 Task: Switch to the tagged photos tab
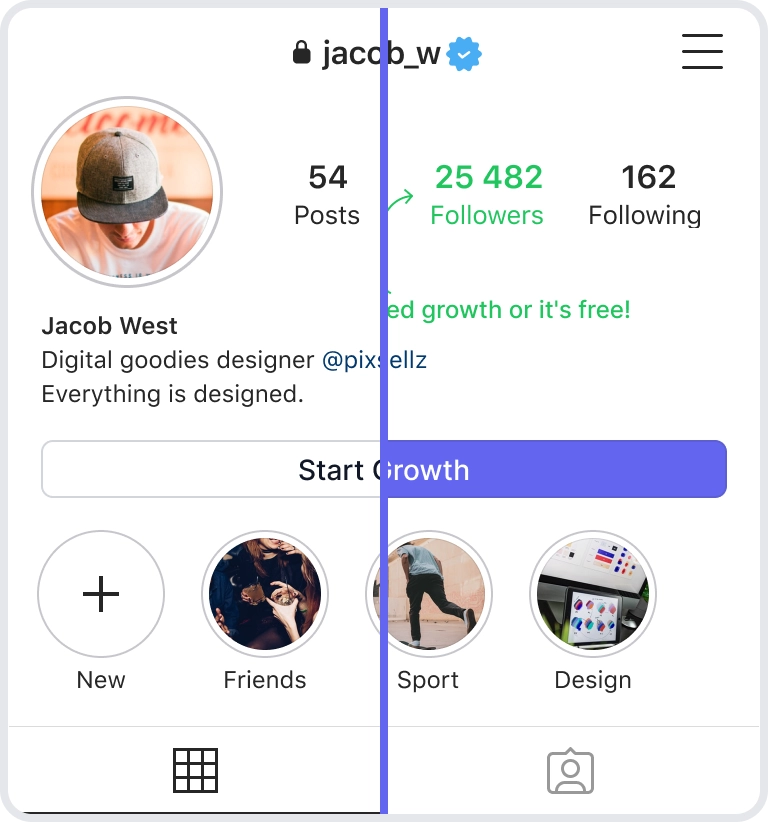pos(570,771)
